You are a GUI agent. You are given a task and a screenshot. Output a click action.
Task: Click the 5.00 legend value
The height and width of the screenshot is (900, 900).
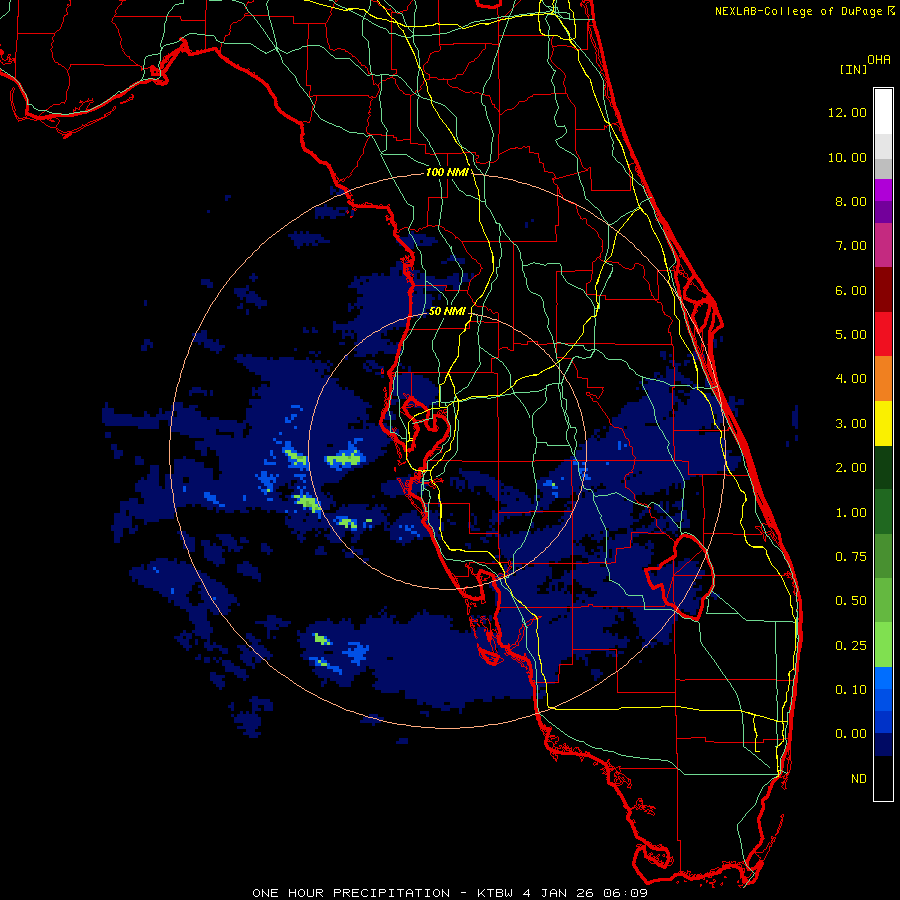(851, 335)
